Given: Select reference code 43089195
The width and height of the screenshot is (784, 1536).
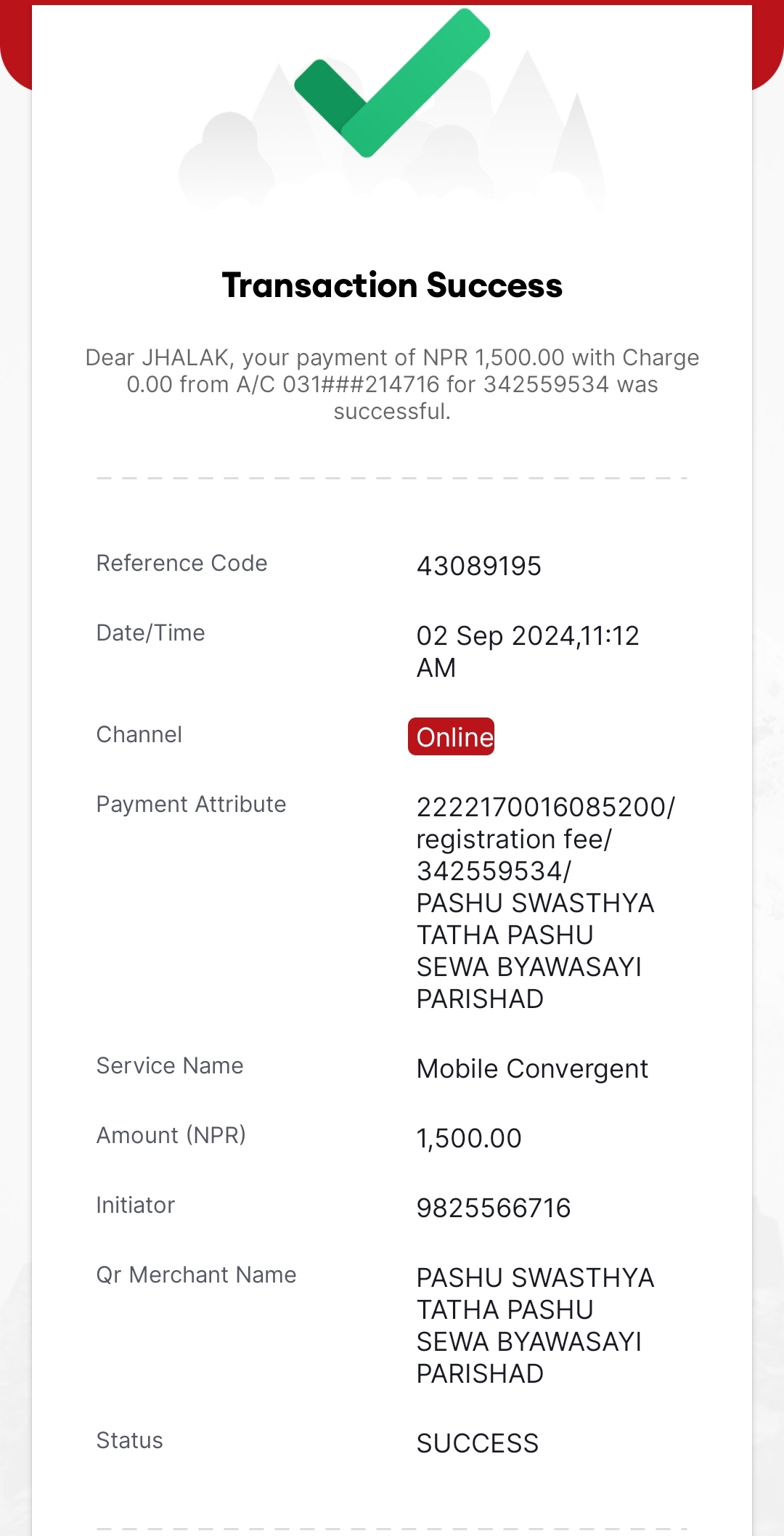Looking at the screenshot, I should click(x=479, y=566).
